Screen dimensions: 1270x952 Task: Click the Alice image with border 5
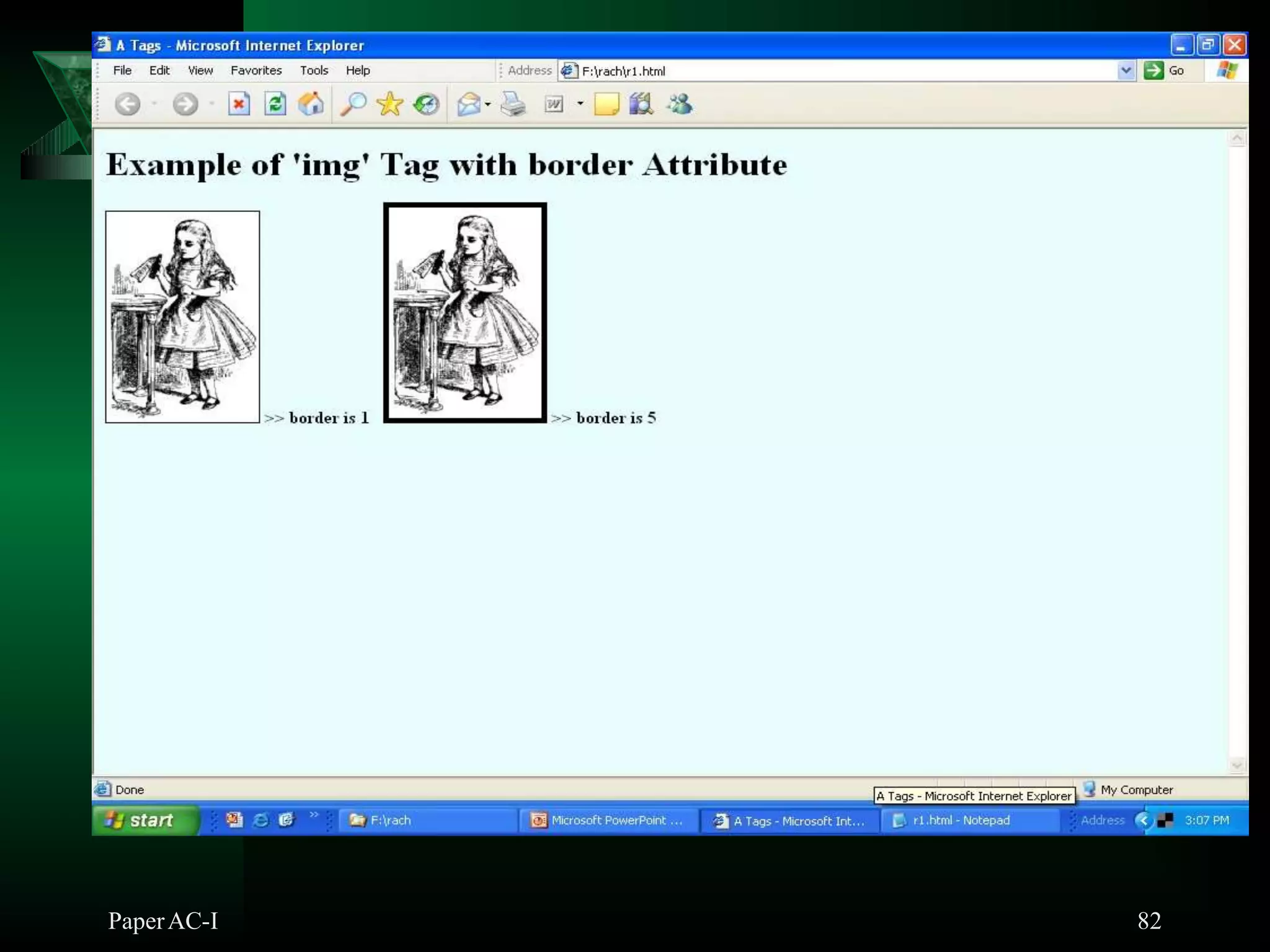click(x=465, y=313)
